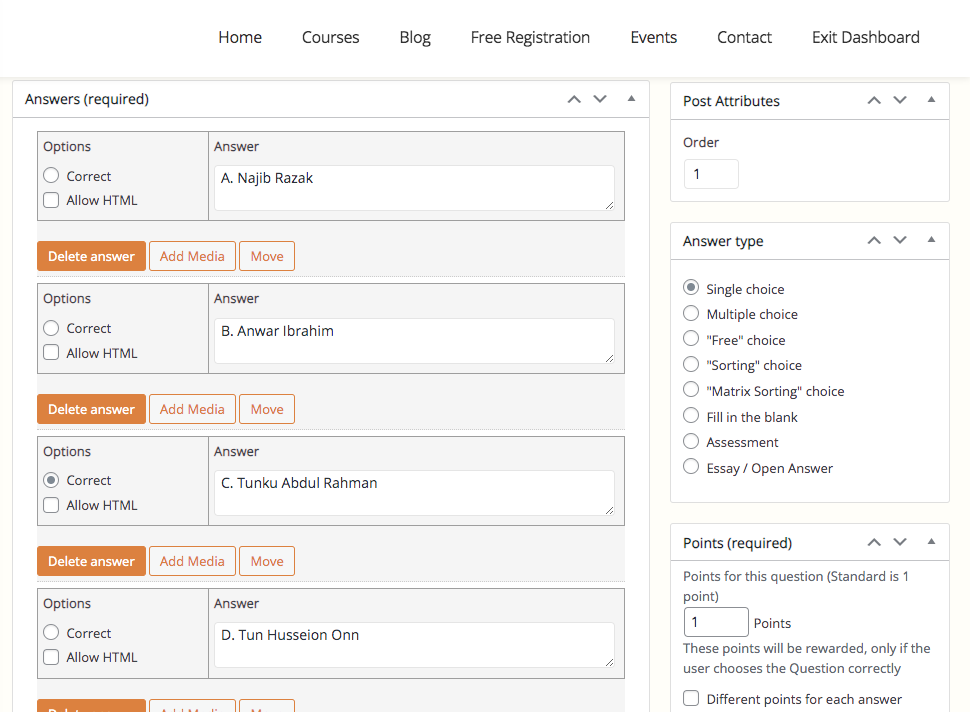Screen dimensions: 970x712
Task: Open the Courses menu item
Action: (x=330, y=37)
